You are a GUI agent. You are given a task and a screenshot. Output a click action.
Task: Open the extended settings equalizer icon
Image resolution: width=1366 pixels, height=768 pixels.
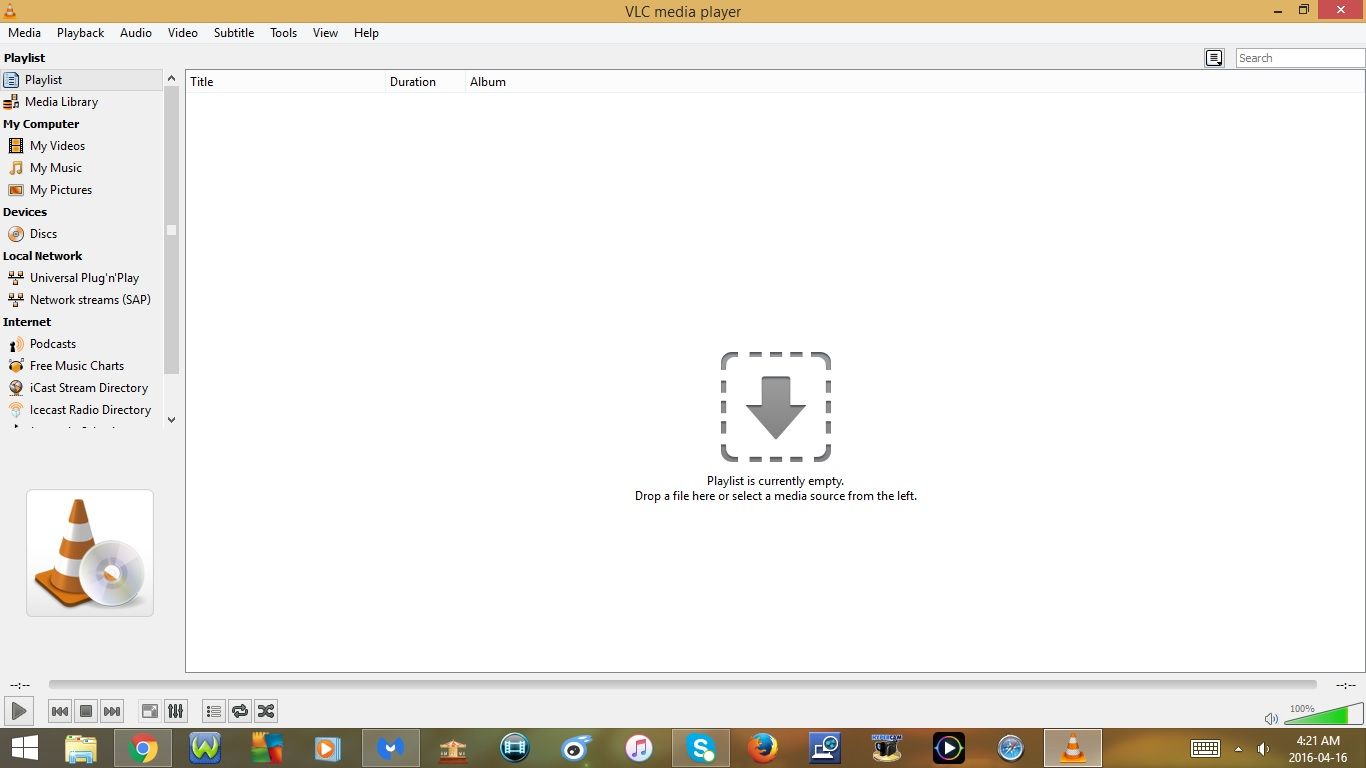point(176,711)
